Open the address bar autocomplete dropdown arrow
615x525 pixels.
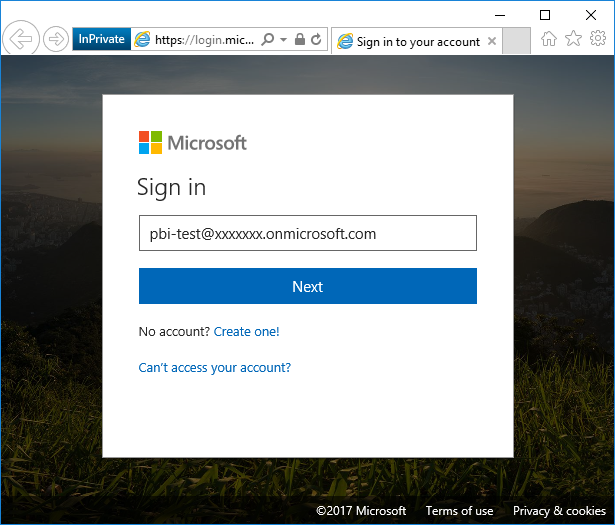(284, 40)
